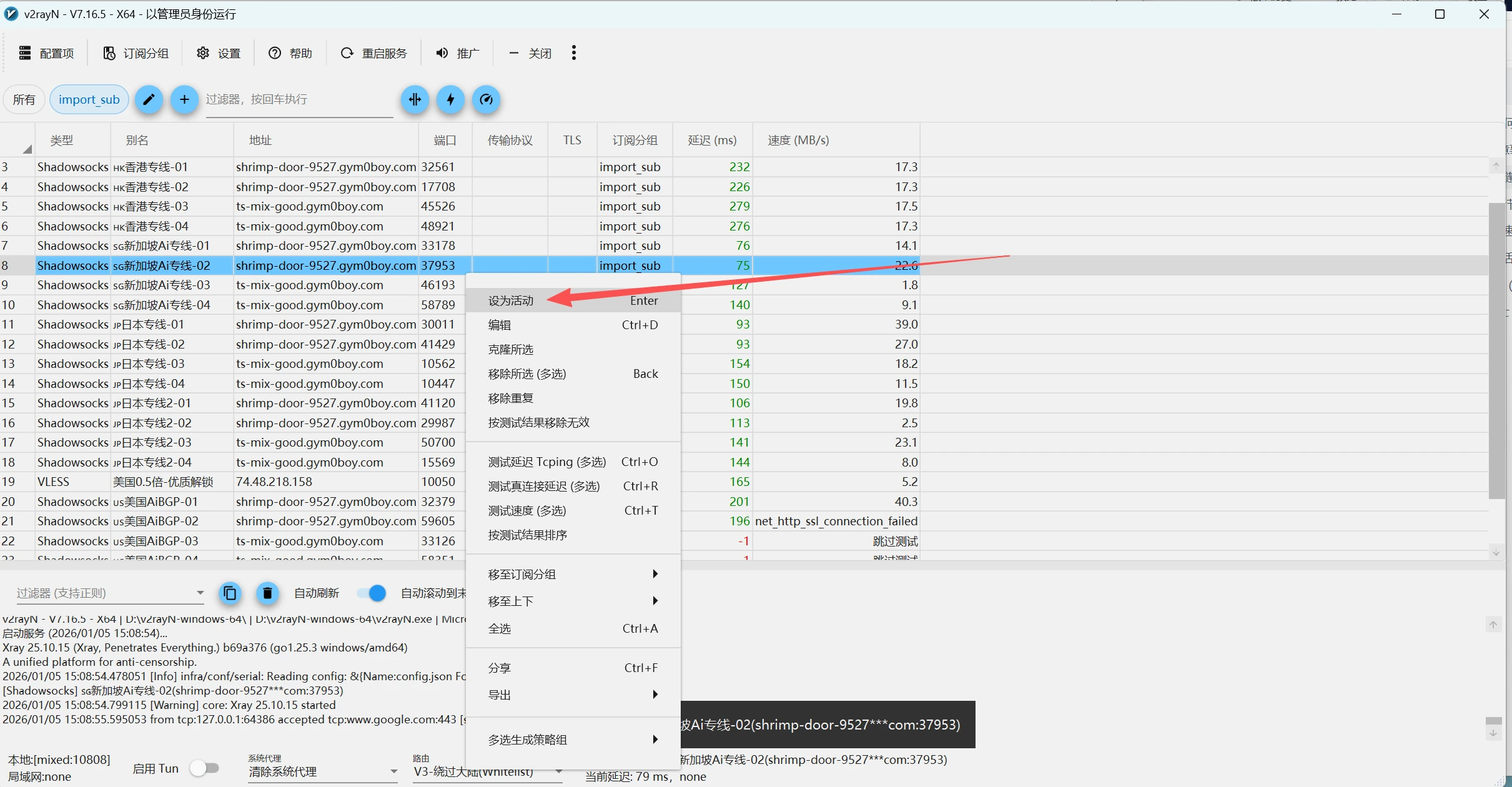Image resolution: width=1512 pixels, height=787 pixels.
Task: Click the auto column width icon
Action: tap(415, 99)
